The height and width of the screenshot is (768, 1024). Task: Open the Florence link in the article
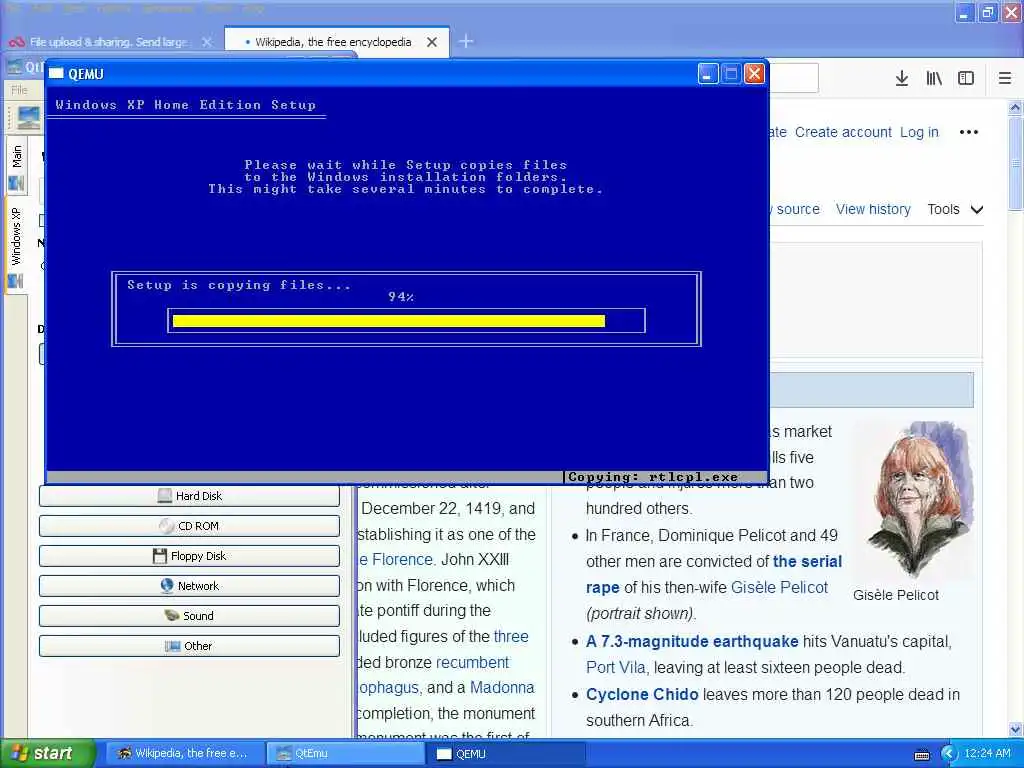402,560
